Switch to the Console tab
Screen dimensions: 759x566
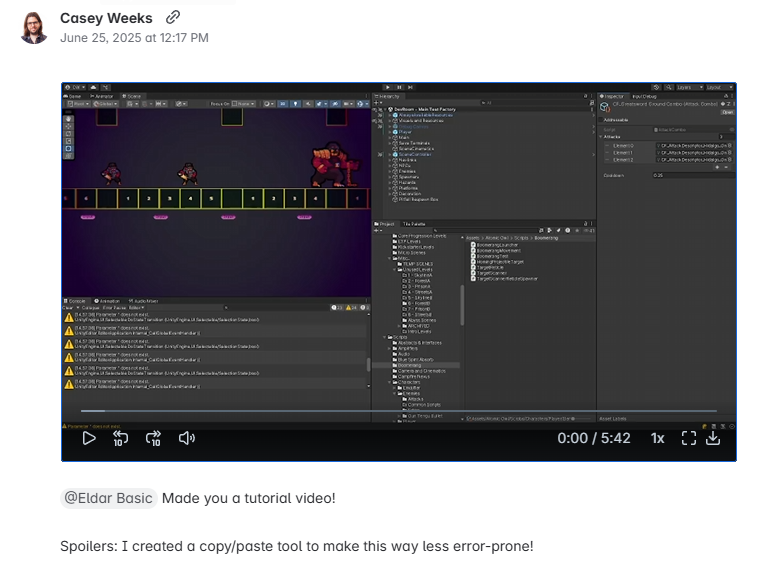coord(77,300)
